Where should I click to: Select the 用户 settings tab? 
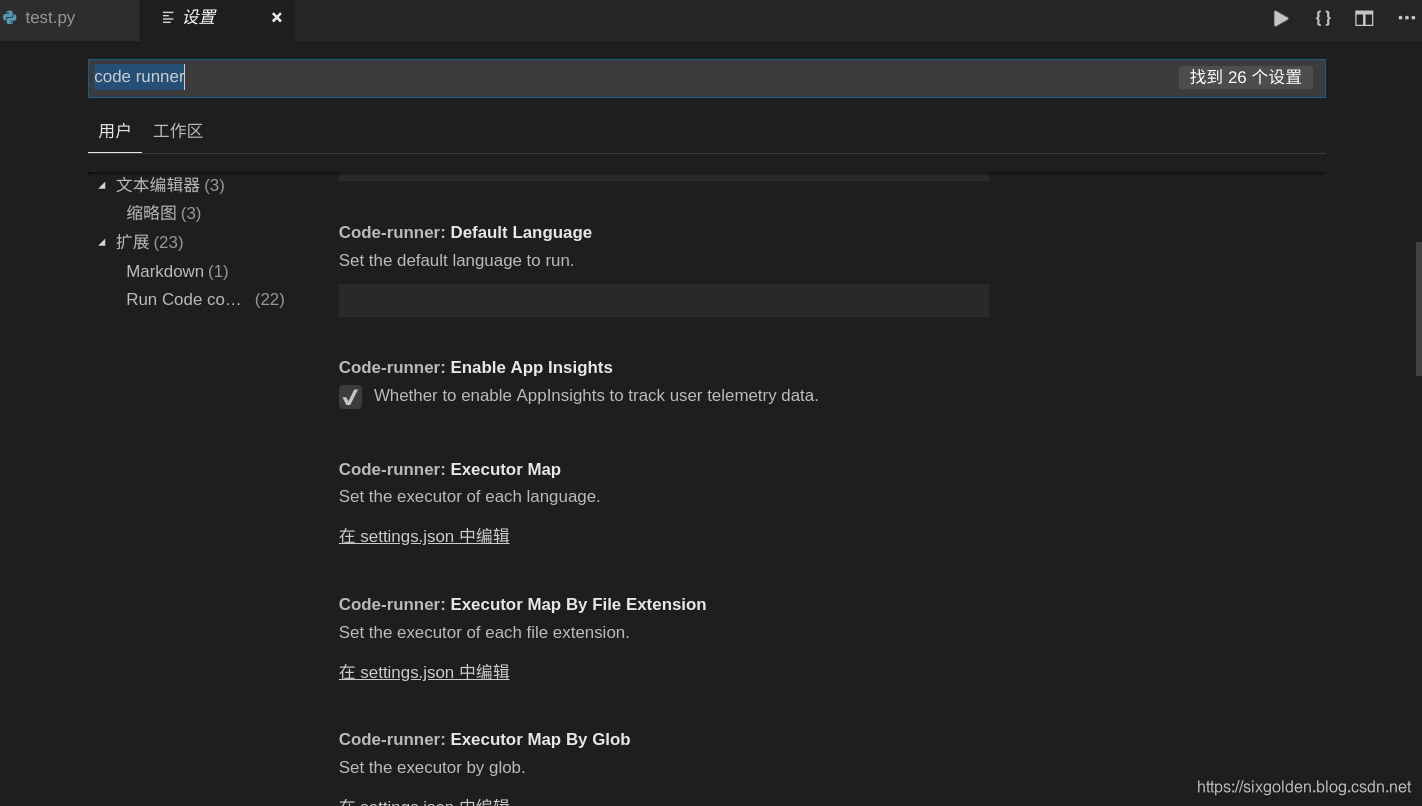(115, 131)
